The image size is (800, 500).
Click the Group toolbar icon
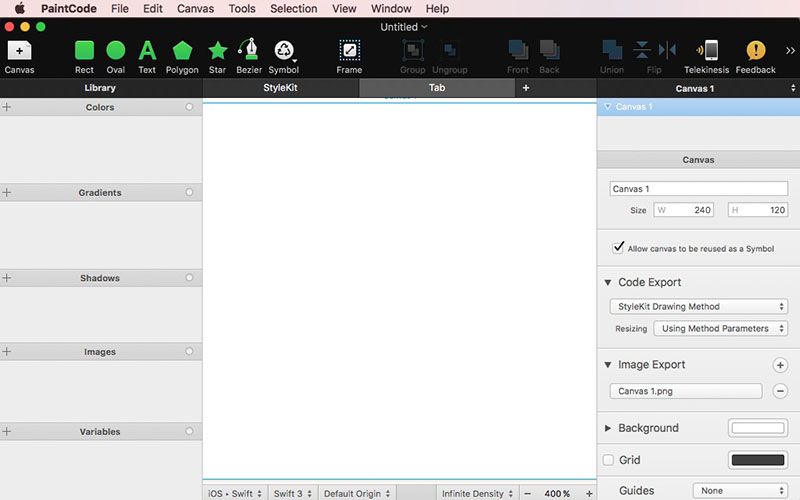coord(413,57)
